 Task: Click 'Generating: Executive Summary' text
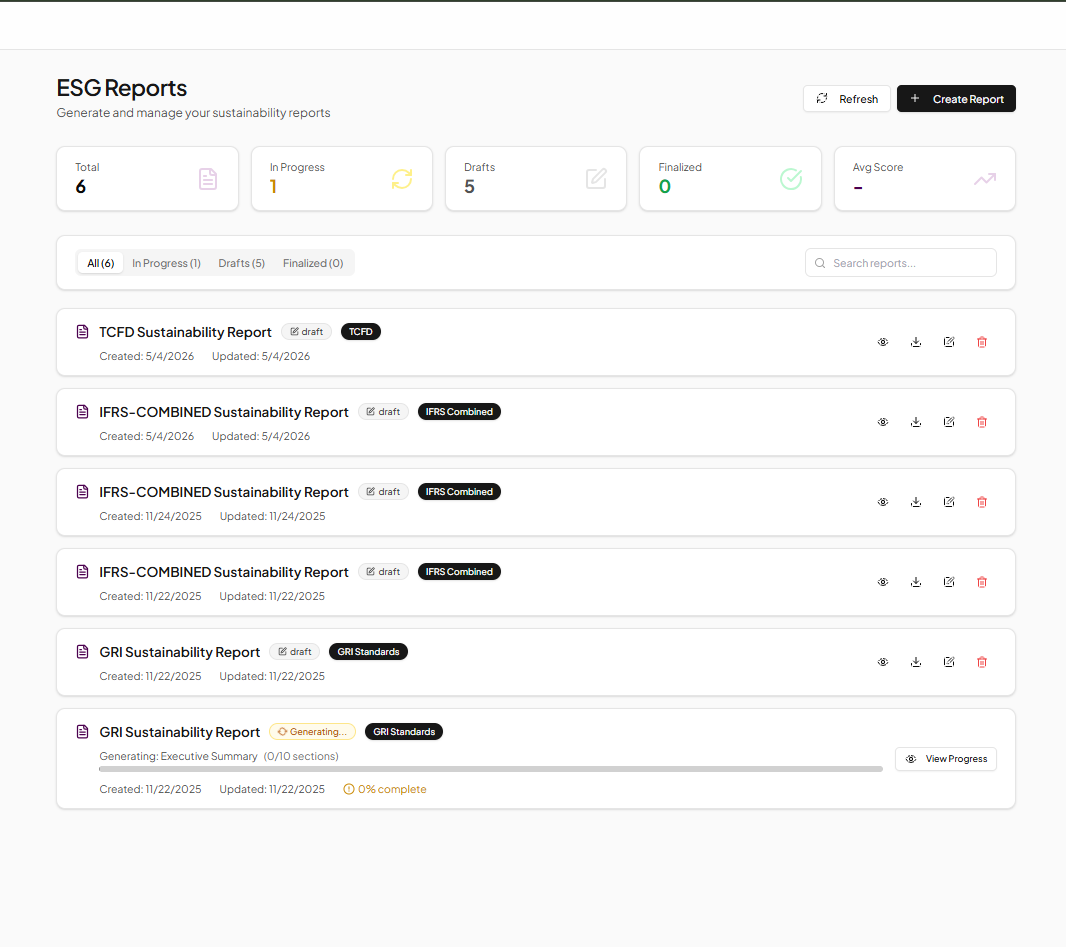coord(178,757)
